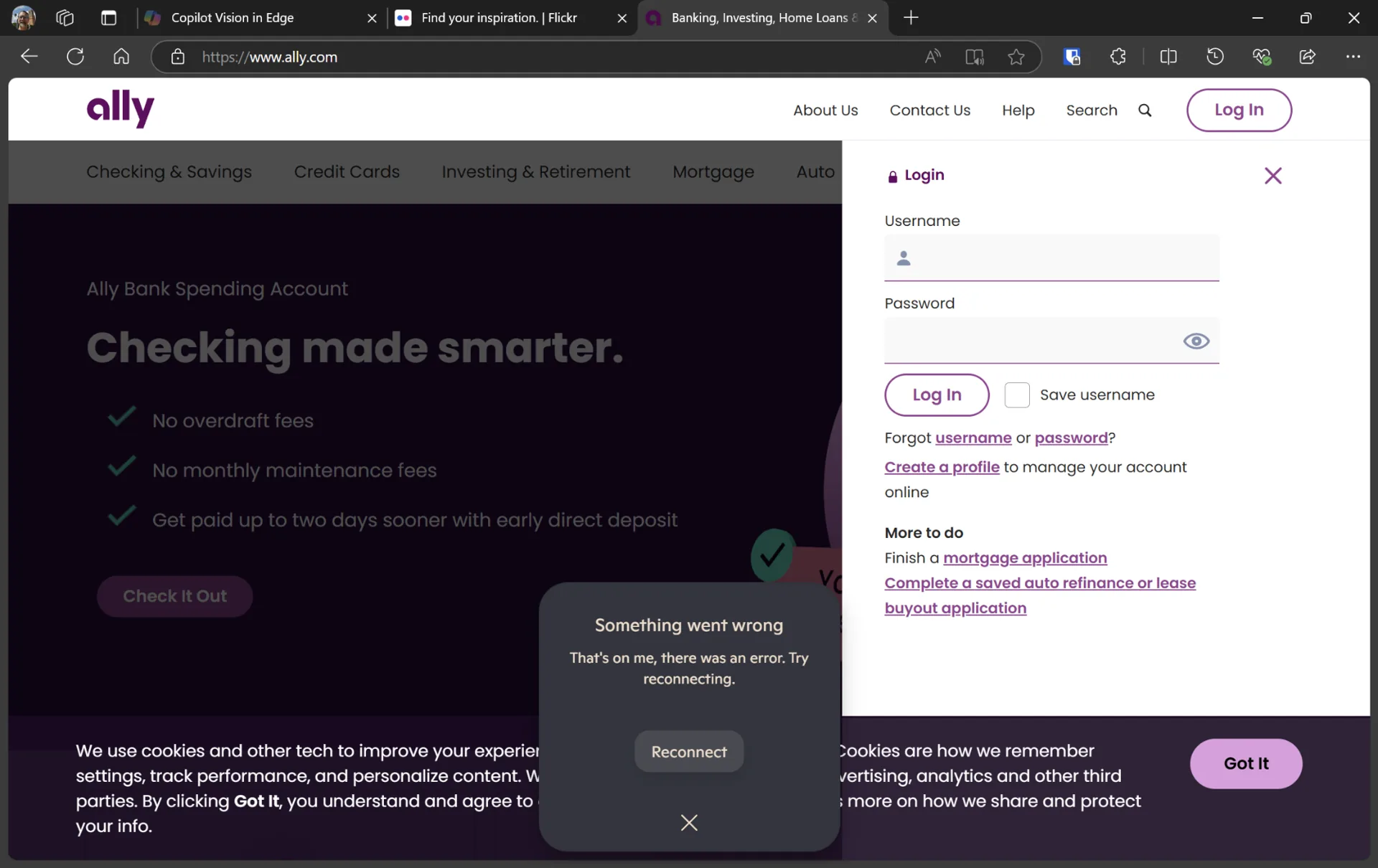Open the Workspaces icon in Edge

click(65, 18)
